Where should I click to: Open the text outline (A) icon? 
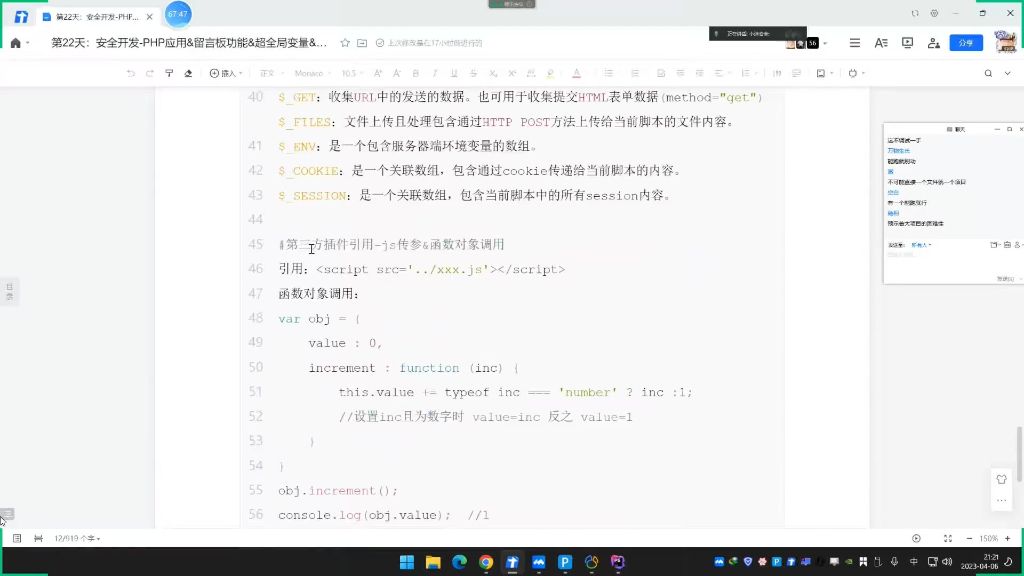pyautogui.click(x=881, y=43)
